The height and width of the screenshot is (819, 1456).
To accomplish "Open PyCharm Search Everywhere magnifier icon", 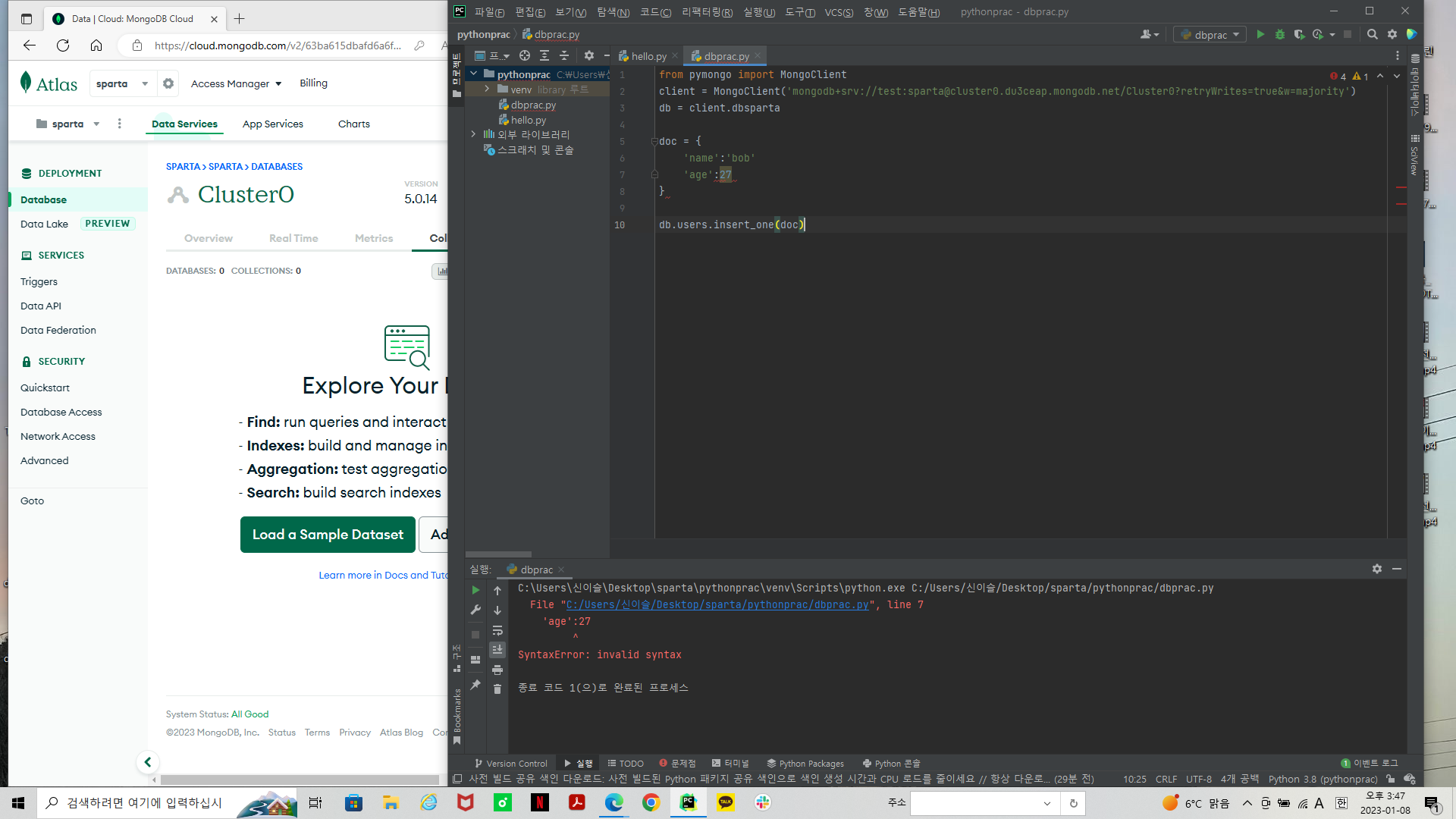I will click(1373, 34).
